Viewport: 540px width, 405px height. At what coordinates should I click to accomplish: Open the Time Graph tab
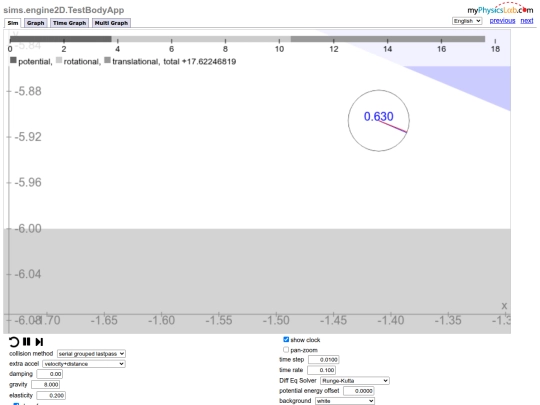point(69,23)
